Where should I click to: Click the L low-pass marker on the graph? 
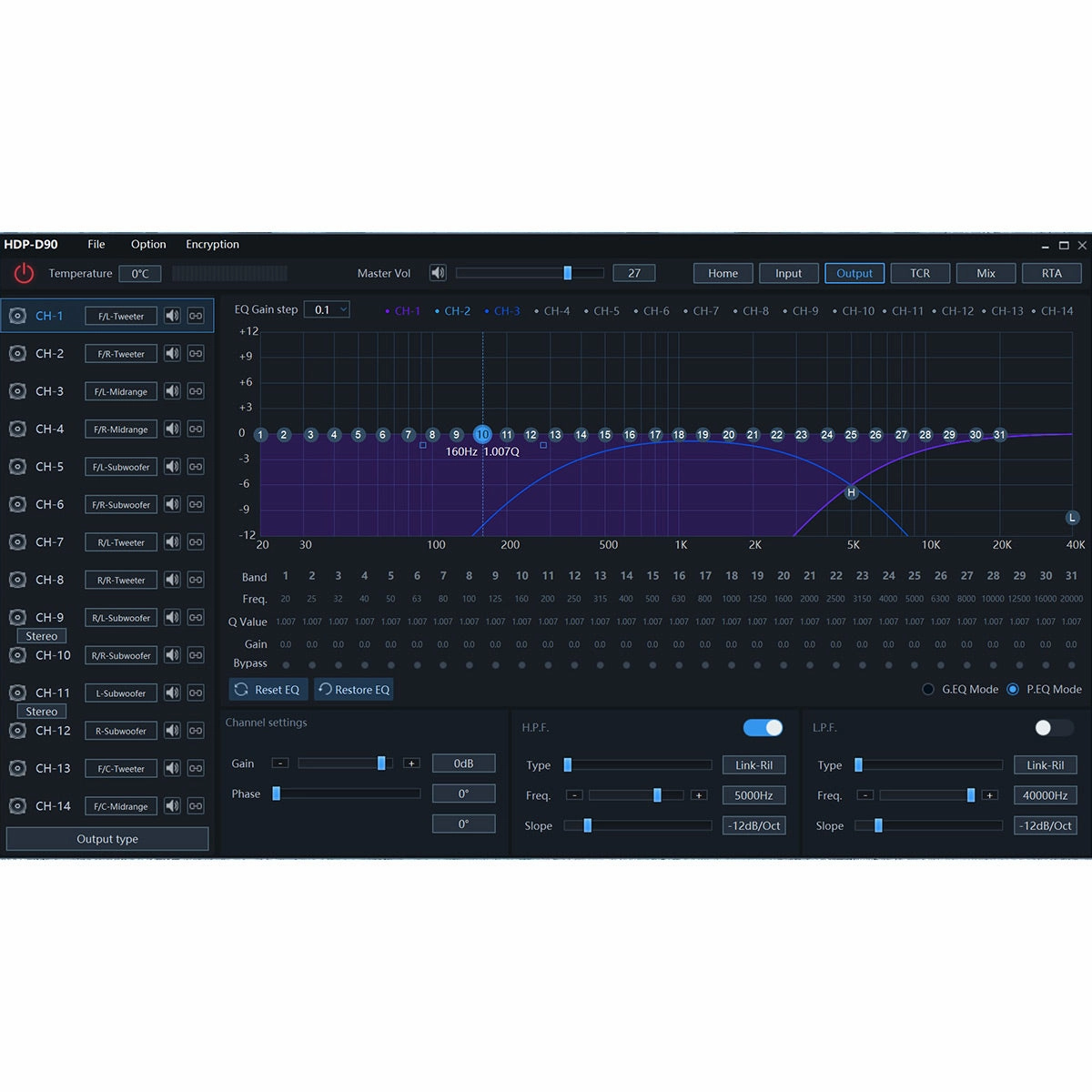pos(1072,517)
